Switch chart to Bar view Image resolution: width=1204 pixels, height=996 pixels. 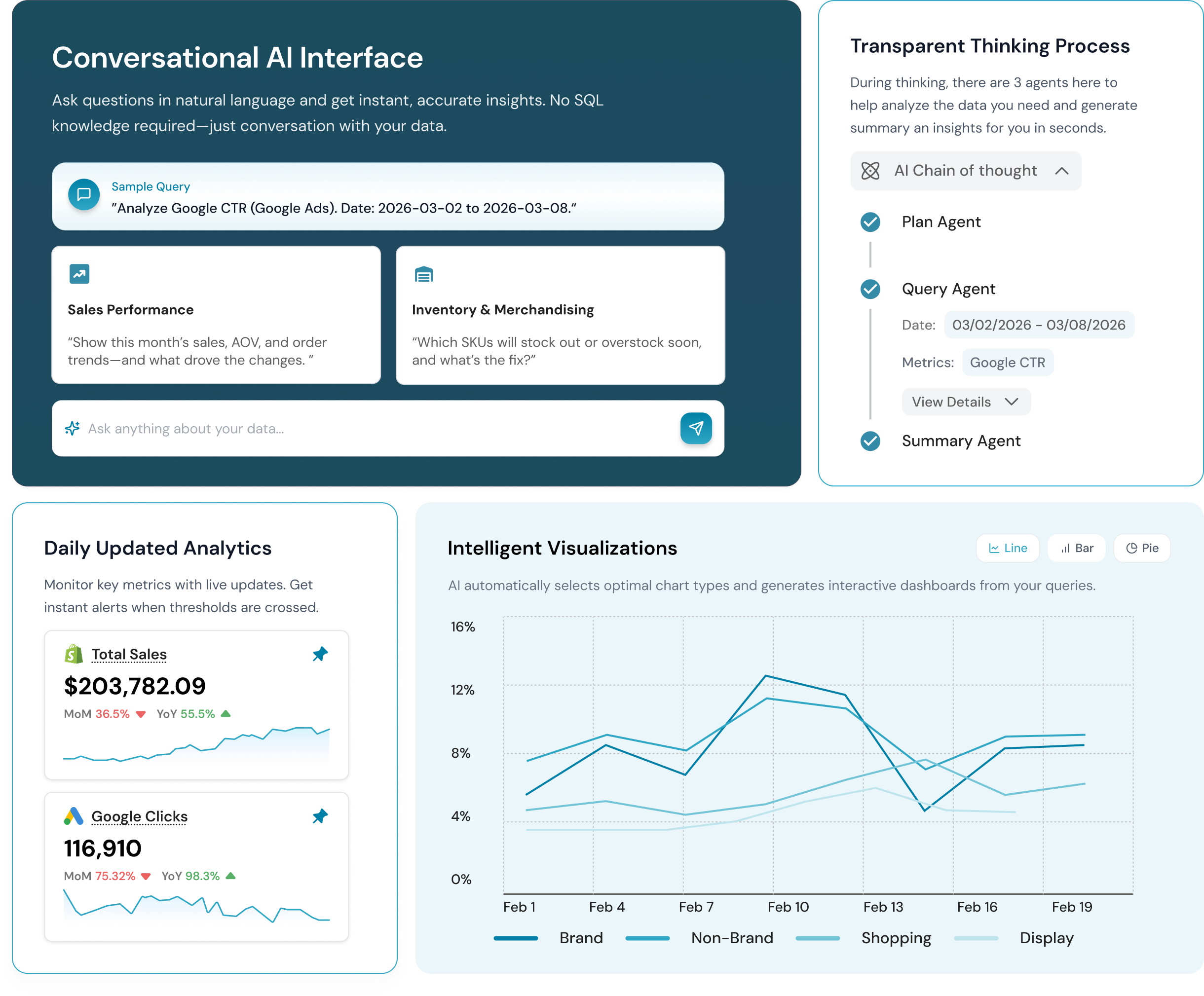[1076, 548]
